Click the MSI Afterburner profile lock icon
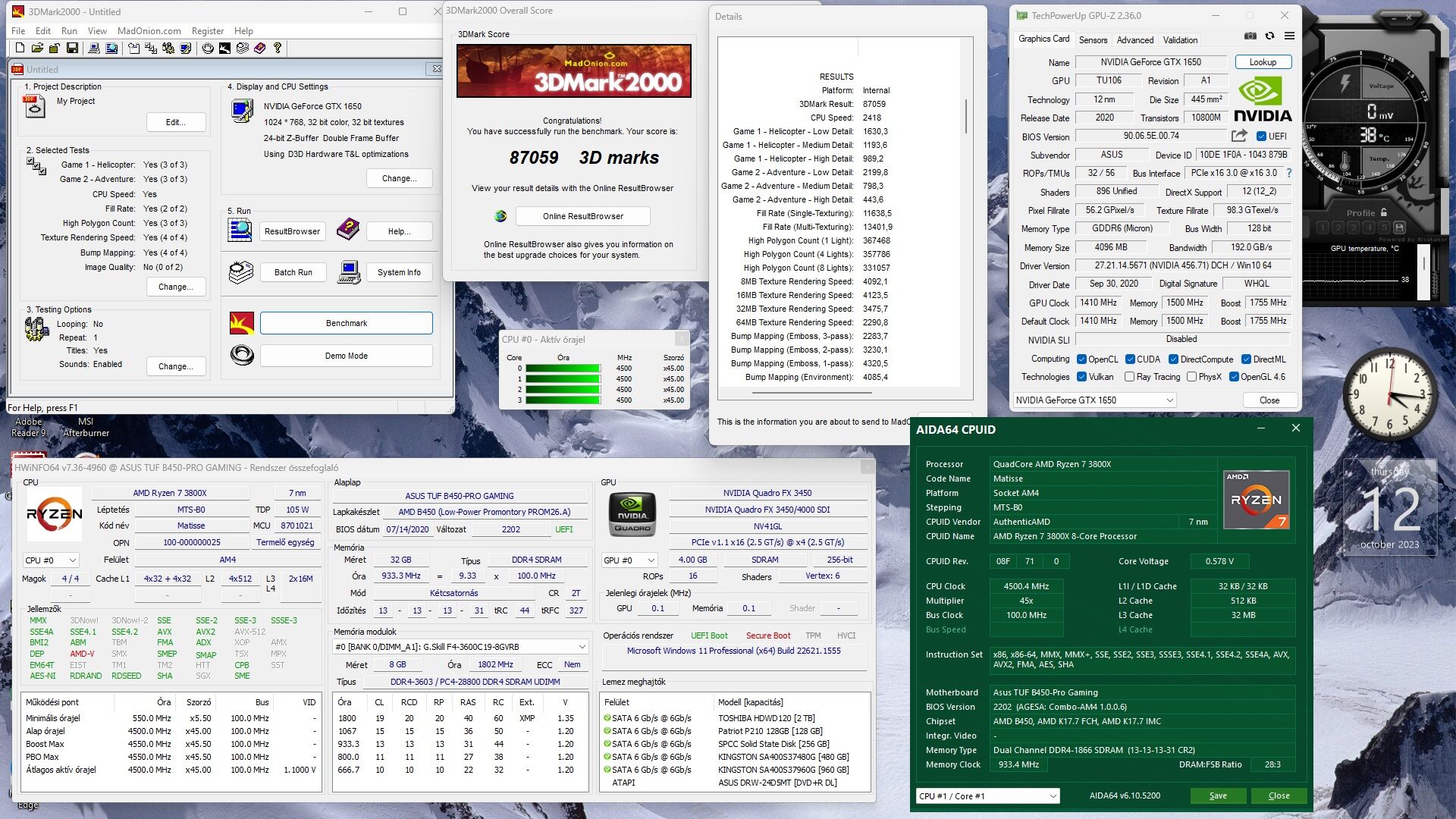This screenshot has height=819, width=1456. coord(1384,213)
